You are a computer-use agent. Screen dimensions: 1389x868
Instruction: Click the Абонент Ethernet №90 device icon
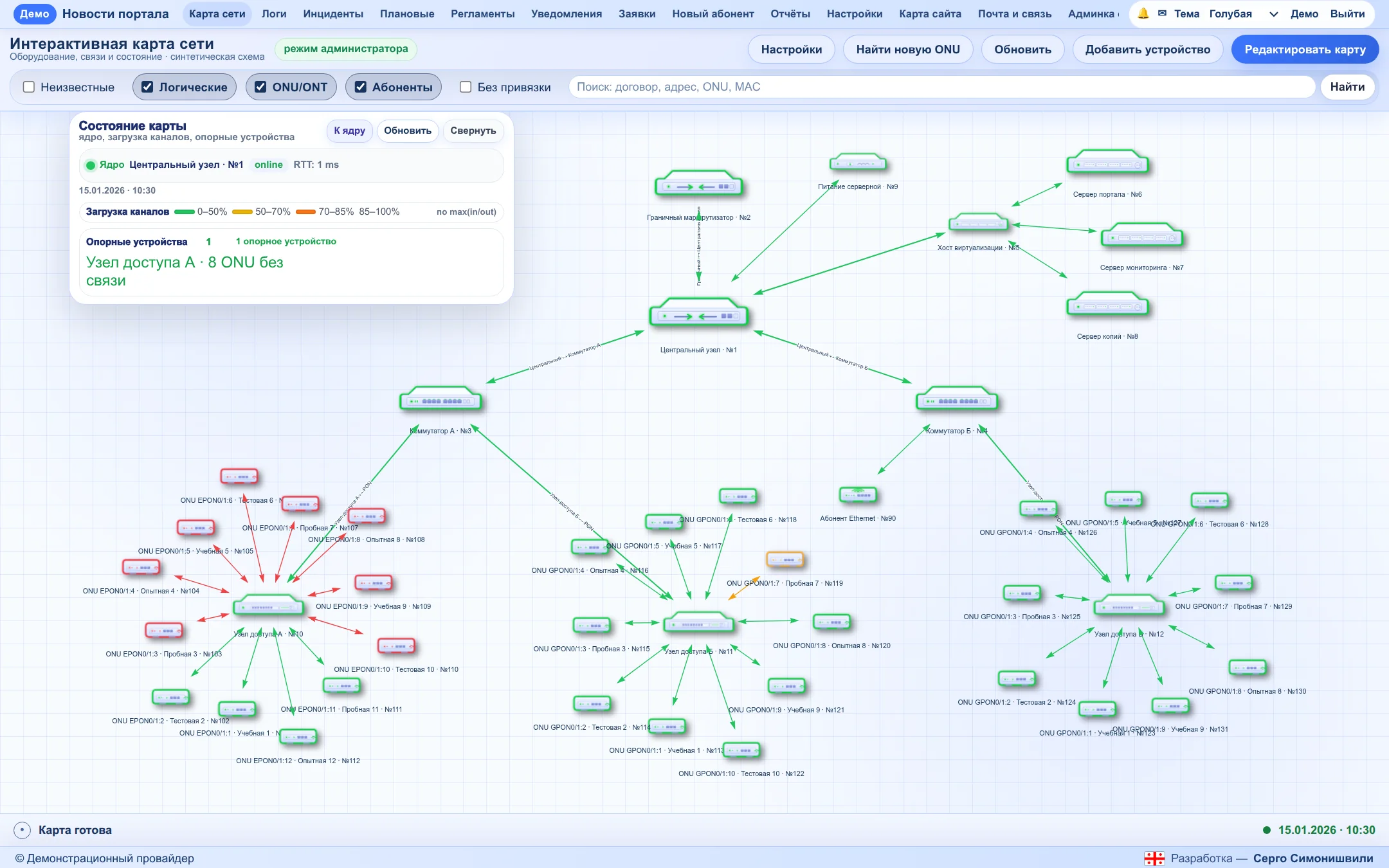coord(858,494)
